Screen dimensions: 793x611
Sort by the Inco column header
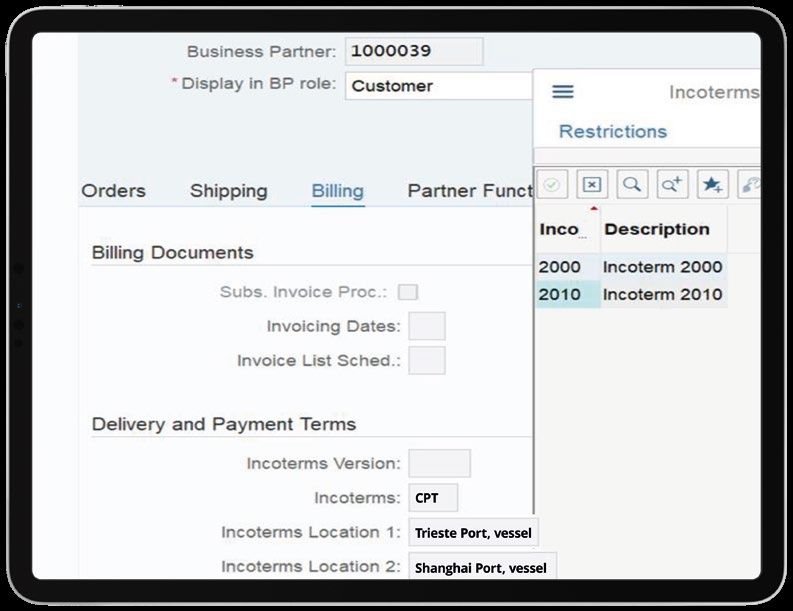pos(567,229)
